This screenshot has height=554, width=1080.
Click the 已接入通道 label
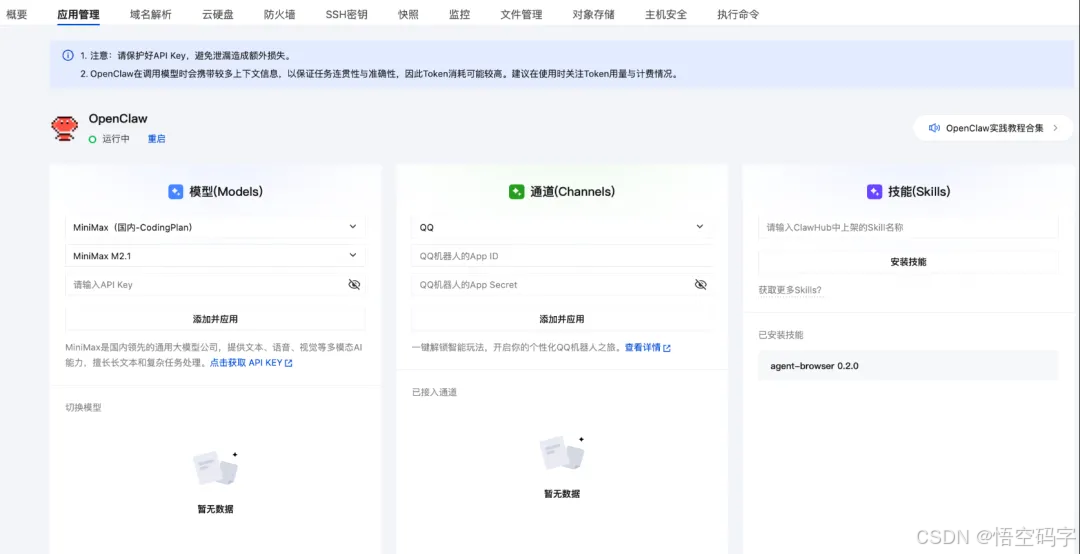pos(435,393)
